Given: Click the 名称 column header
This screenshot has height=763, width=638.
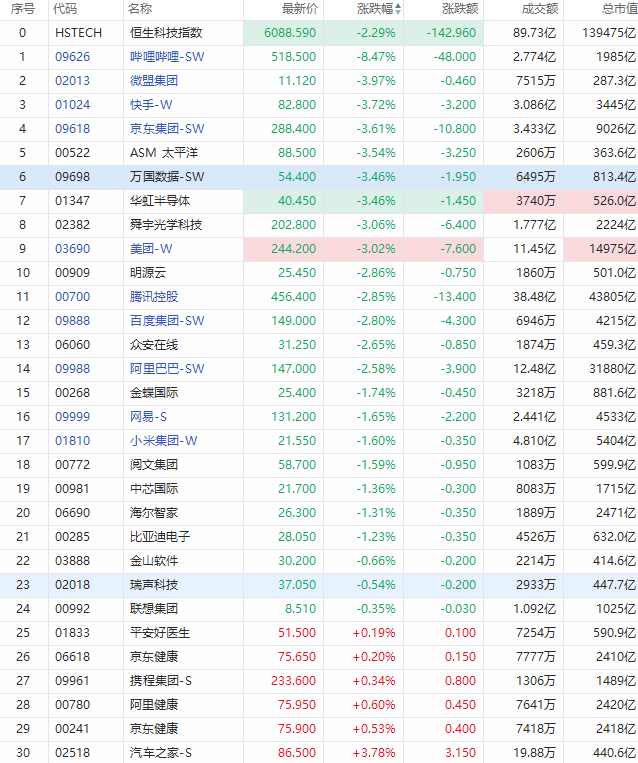Looking at the screenshot, I should click(140, 9).
